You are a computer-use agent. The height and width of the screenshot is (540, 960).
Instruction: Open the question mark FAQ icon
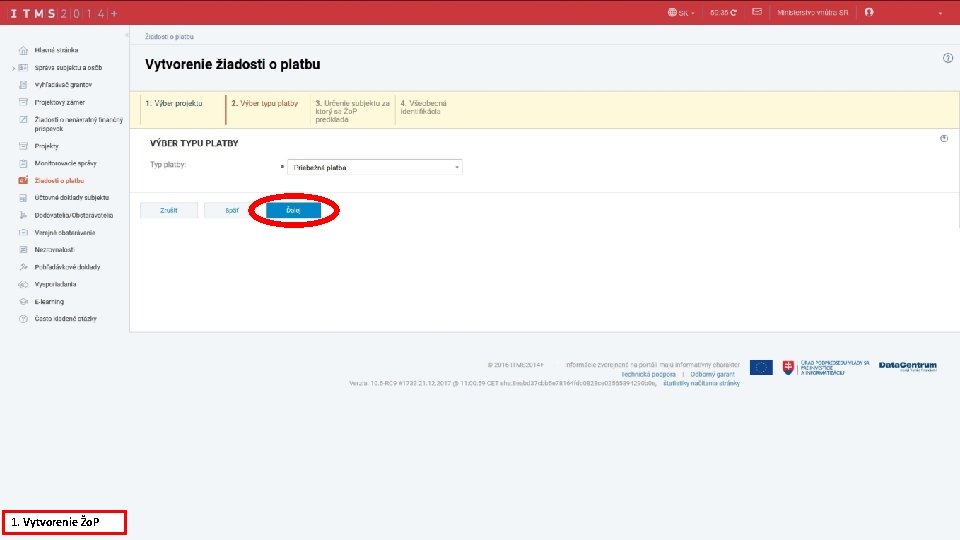point(23,319)
